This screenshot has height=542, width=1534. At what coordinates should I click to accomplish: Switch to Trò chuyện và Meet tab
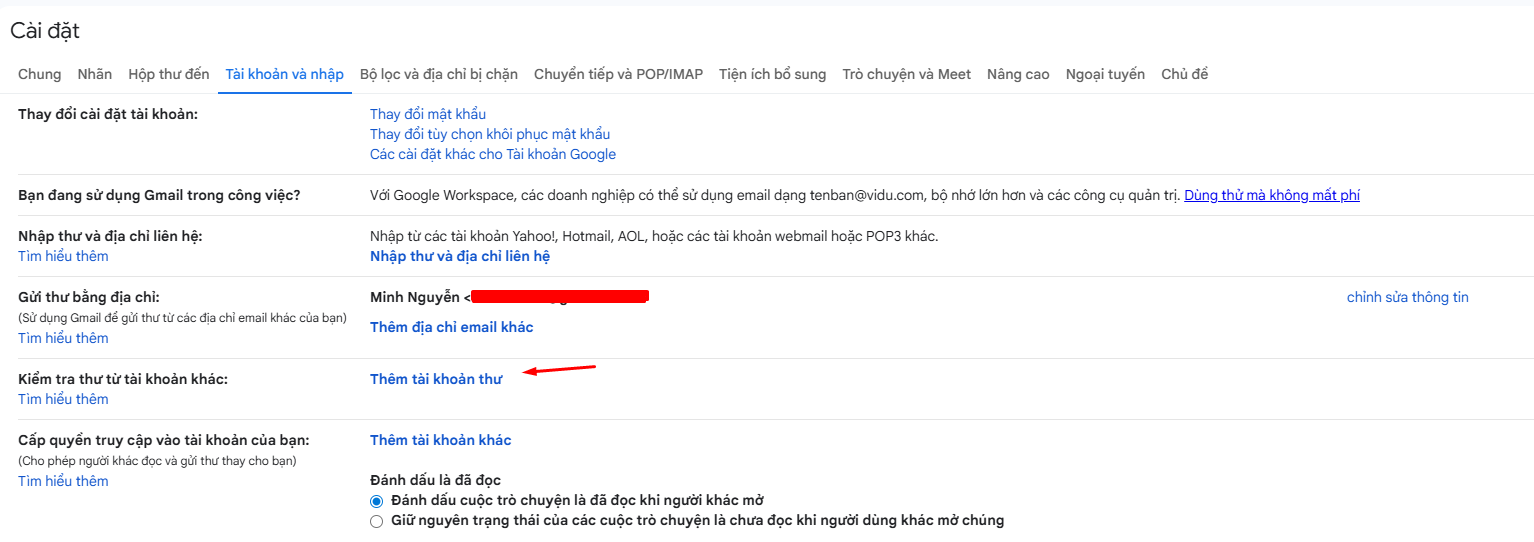click(906, 74)
